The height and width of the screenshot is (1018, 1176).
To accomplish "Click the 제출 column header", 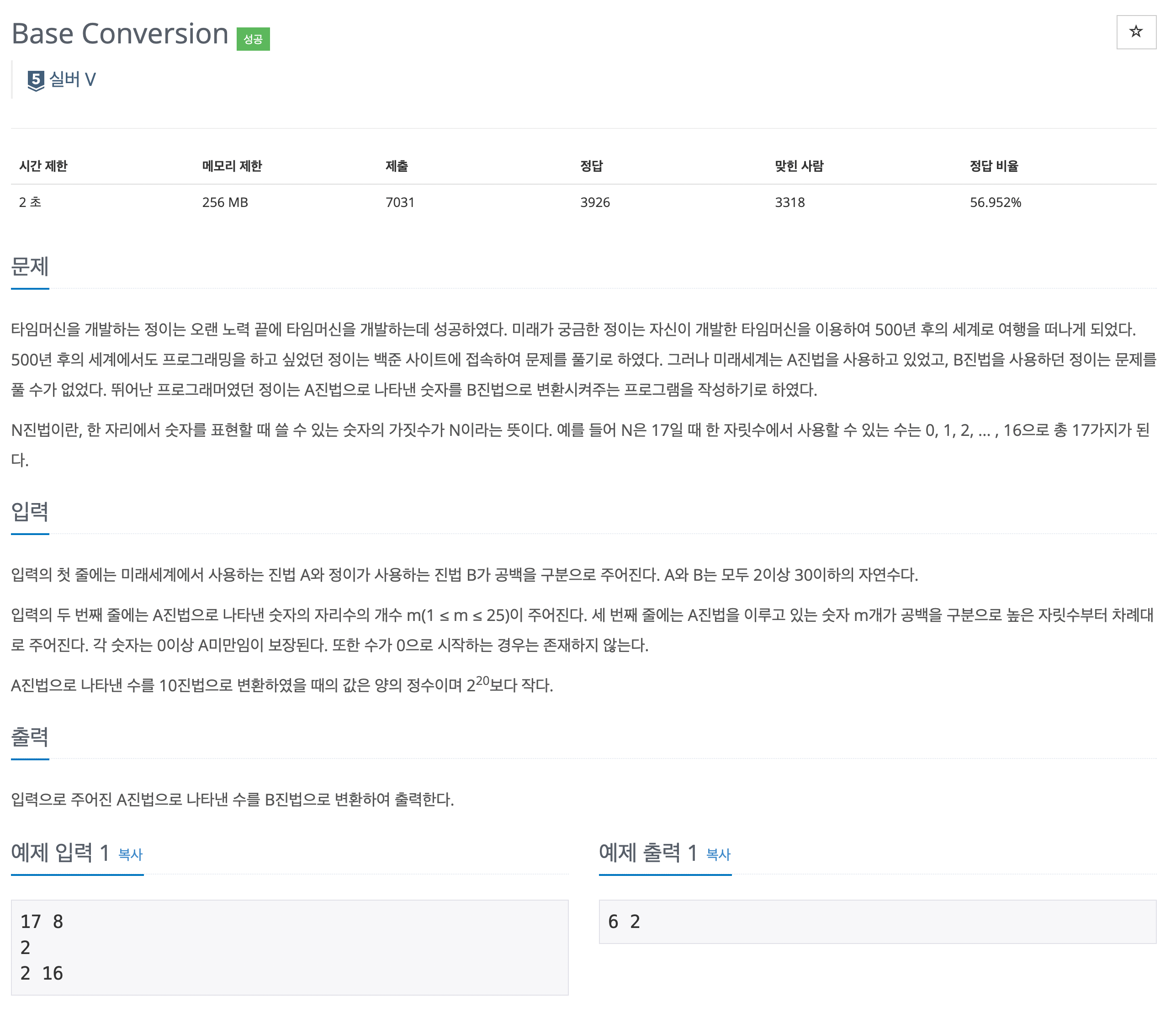I will (x=397, y=166).
